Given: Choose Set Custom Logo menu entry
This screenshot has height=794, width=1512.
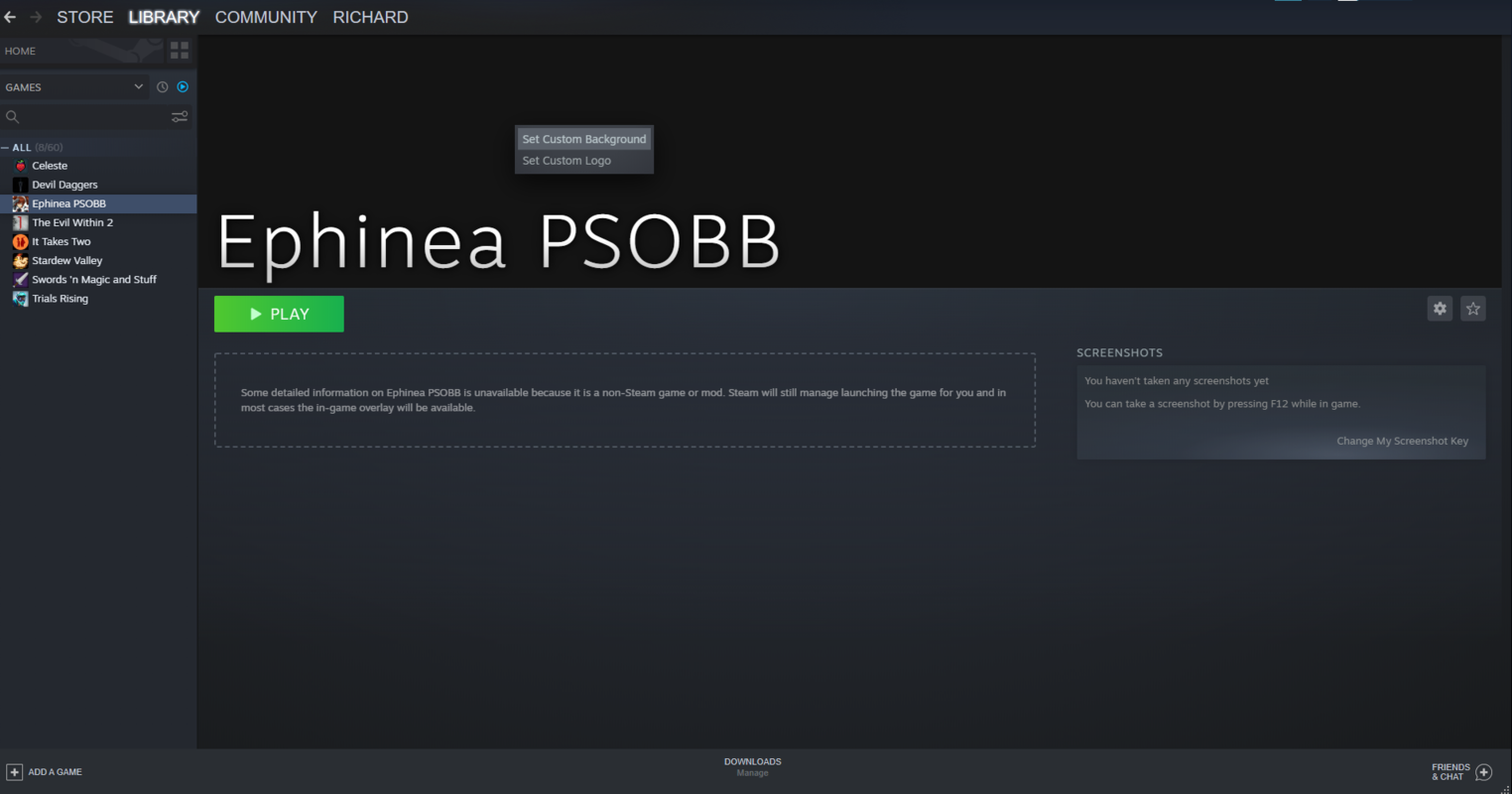Looking at the screenshot, I should 584,161.
